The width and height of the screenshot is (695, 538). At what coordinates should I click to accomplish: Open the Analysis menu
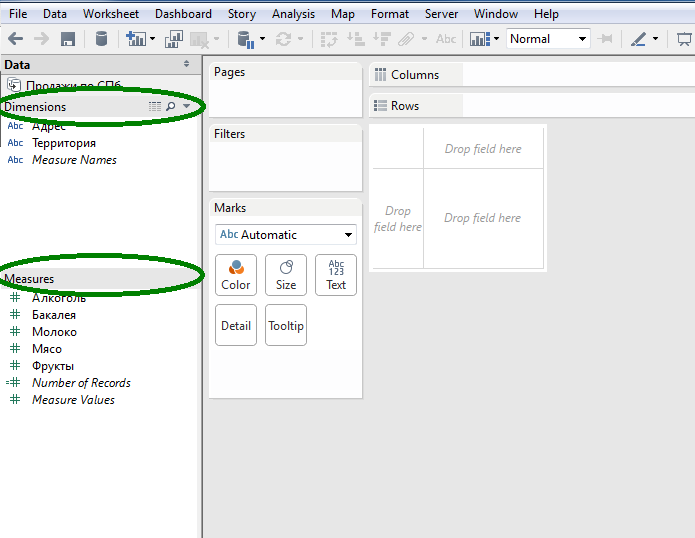tap(293, 14)
